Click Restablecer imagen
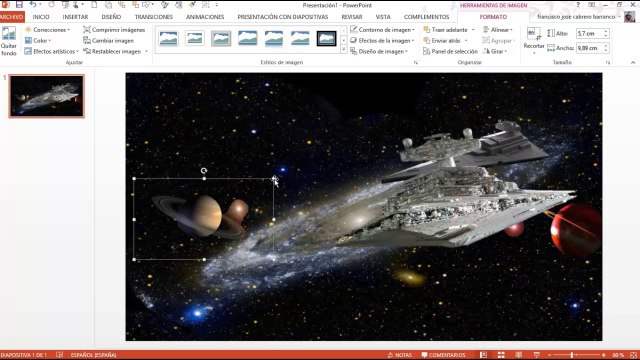This screenshot has height=360, width=640. coord(112,51)
